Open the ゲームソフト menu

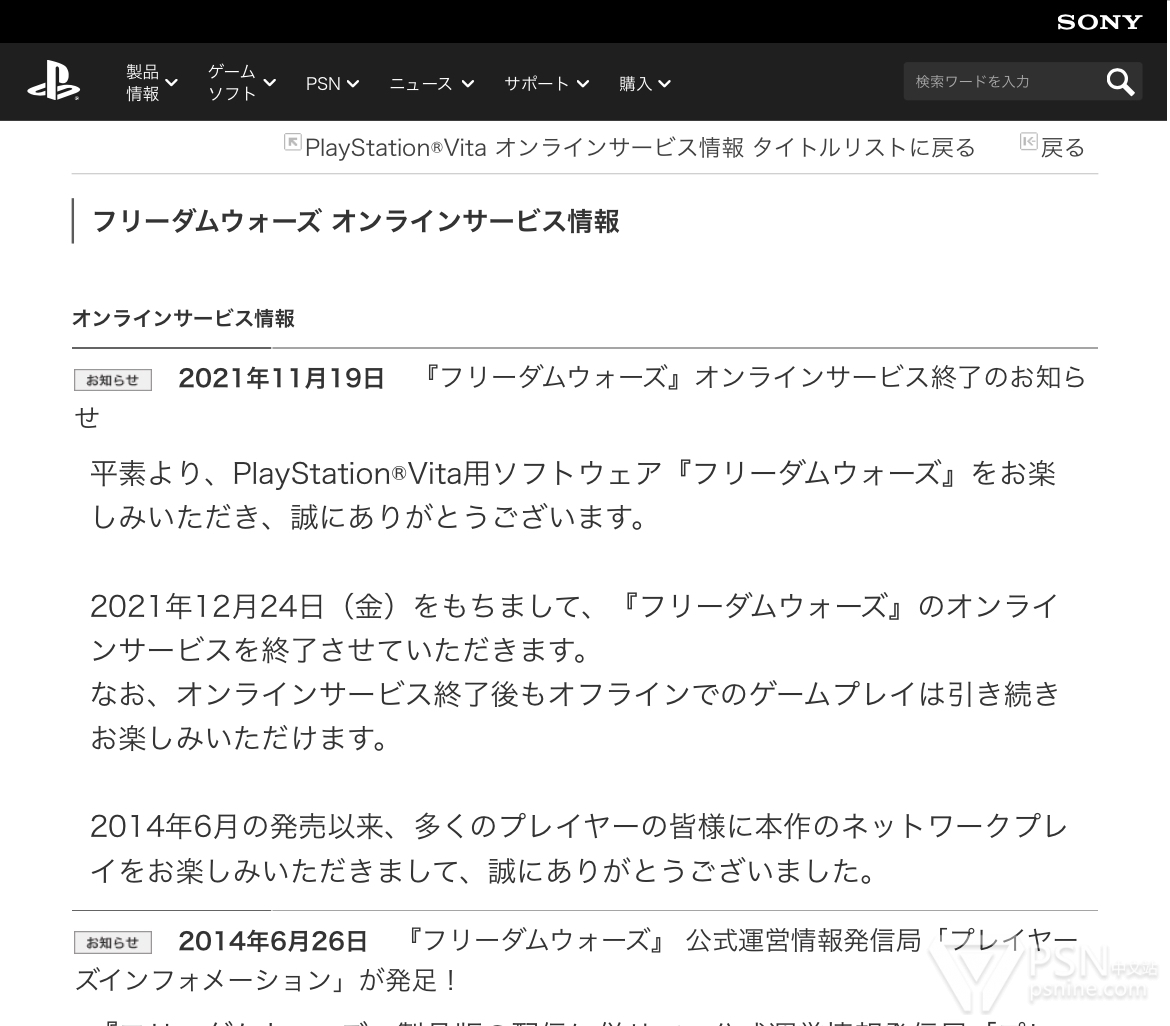click(242, 83)
